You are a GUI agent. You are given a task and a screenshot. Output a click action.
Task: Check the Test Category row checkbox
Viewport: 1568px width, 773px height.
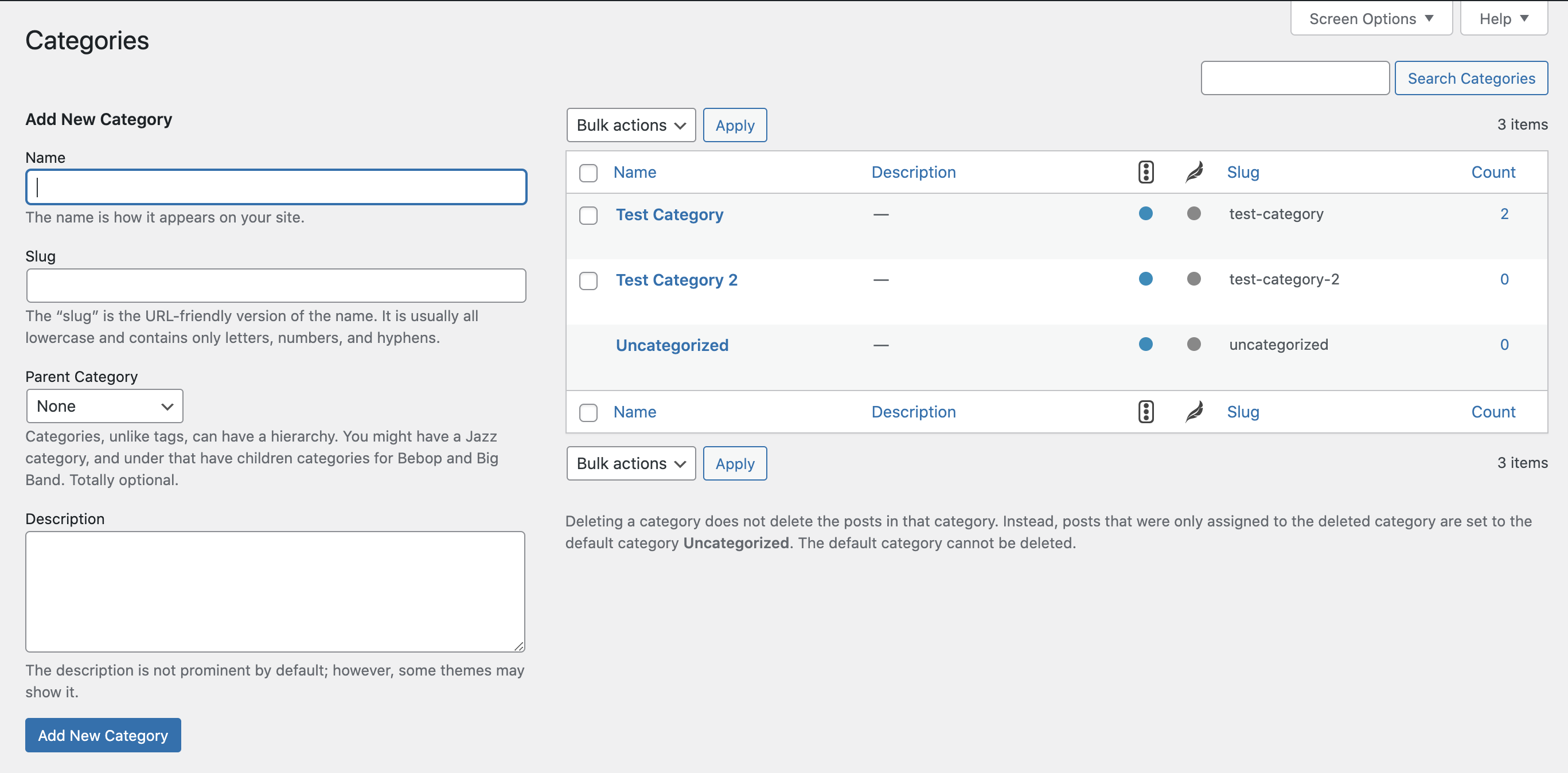click(588, 216)
